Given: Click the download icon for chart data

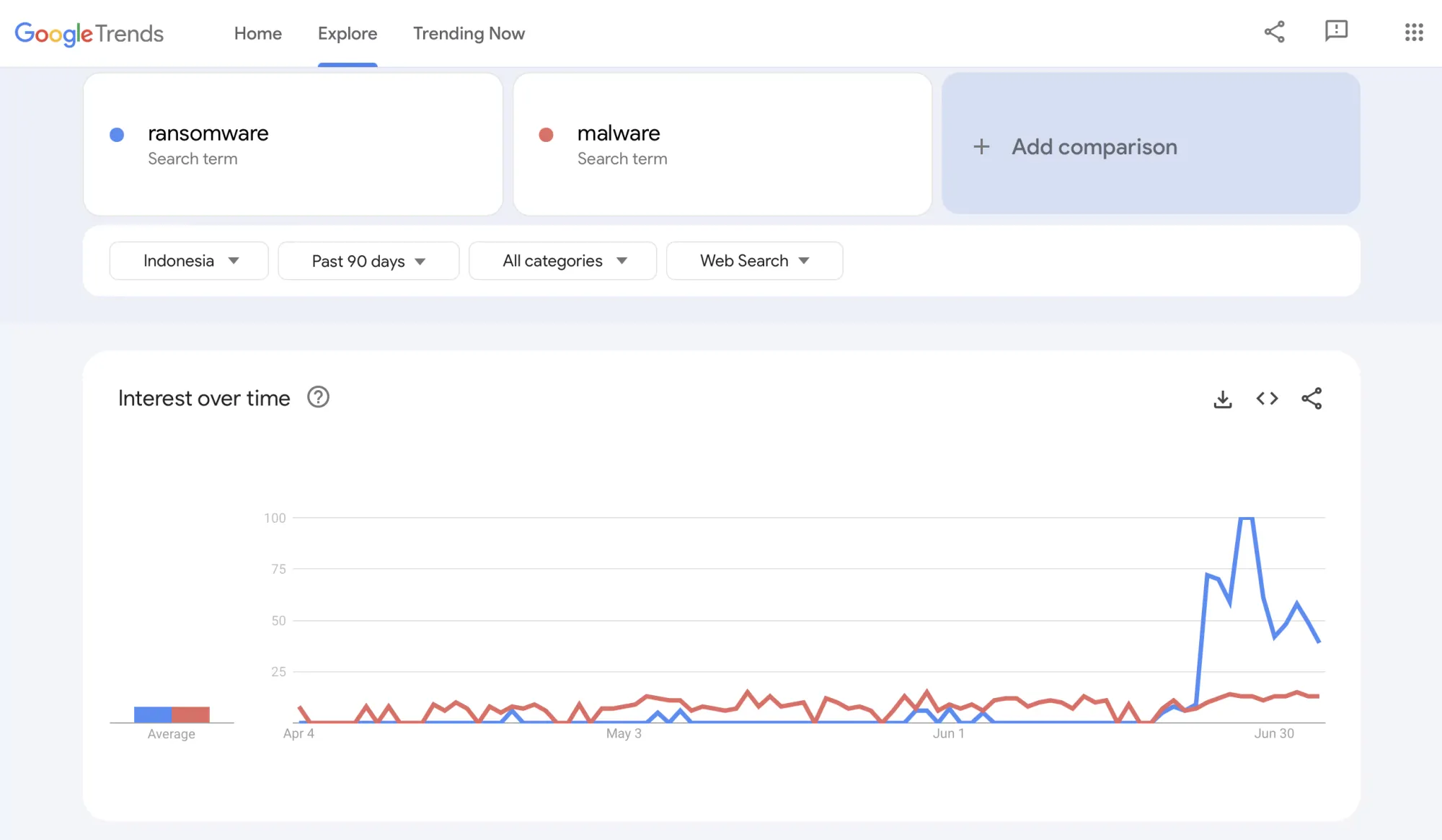Looking at the screenshot, I should coord(1223,398).
